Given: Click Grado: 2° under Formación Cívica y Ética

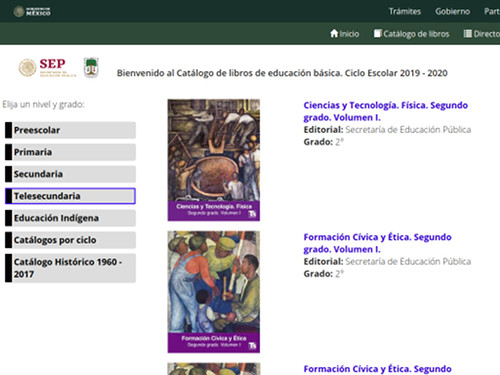Looking at the screenshot, I should point(324,274).
